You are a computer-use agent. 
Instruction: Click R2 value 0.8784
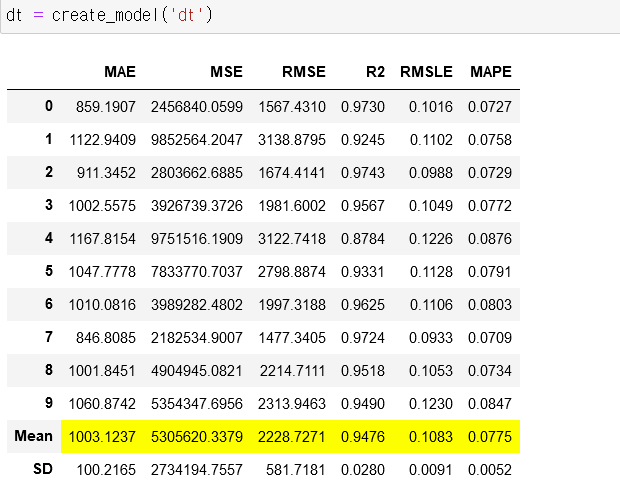point(363,239)
